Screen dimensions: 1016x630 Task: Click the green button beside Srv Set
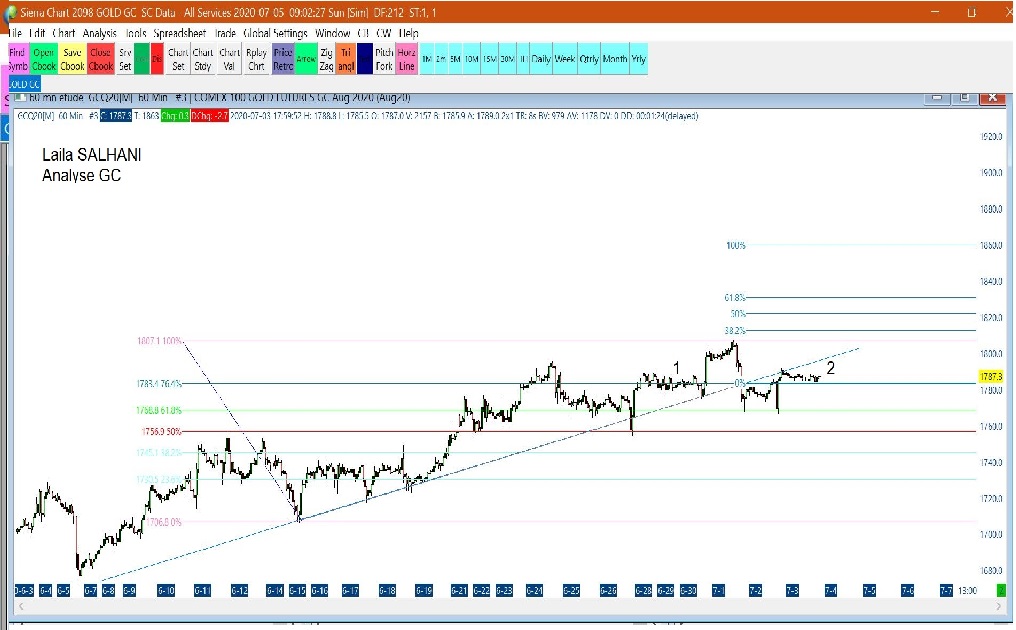142,59
